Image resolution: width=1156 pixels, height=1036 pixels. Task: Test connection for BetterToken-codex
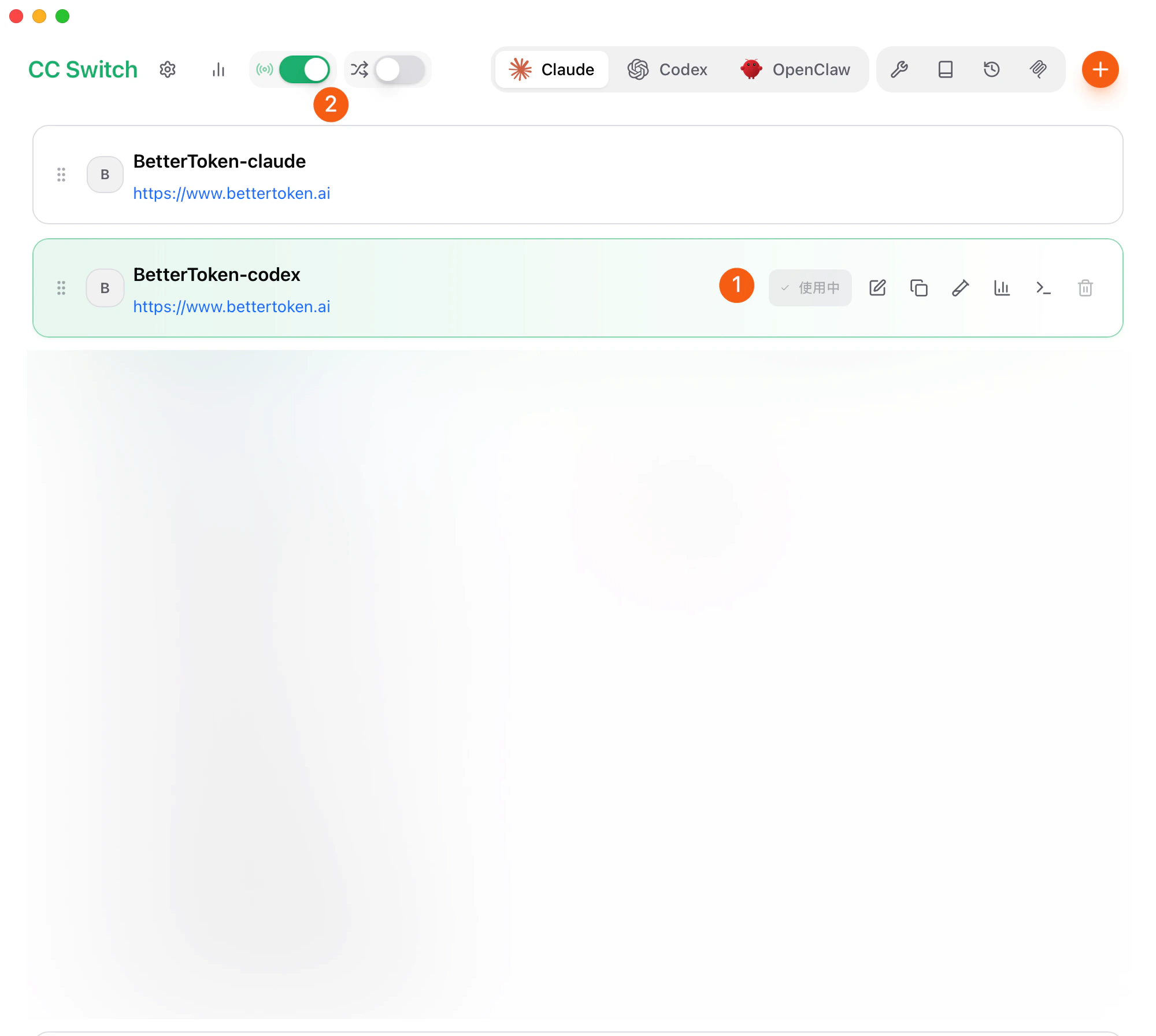click(x=960, y=288)
